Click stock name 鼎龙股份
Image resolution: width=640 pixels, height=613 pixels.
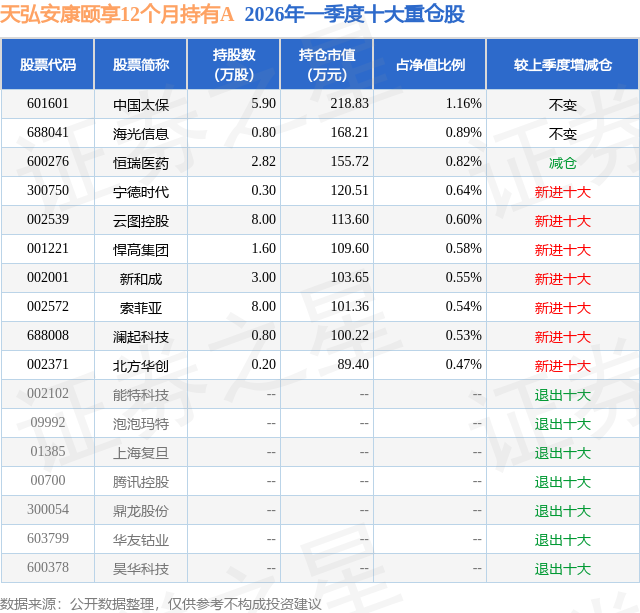coord(141,511)
